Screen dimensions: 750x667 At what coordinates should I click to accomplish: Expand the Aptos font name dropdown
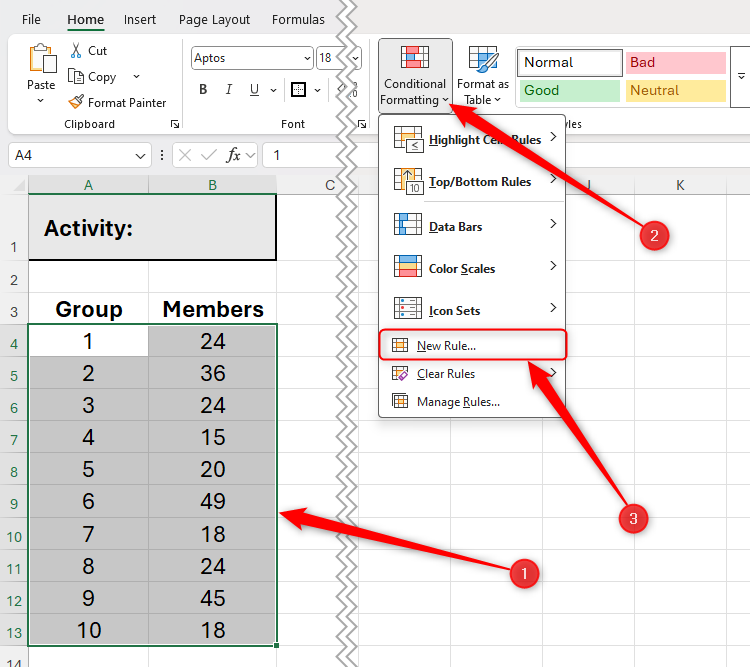(305, 58)
